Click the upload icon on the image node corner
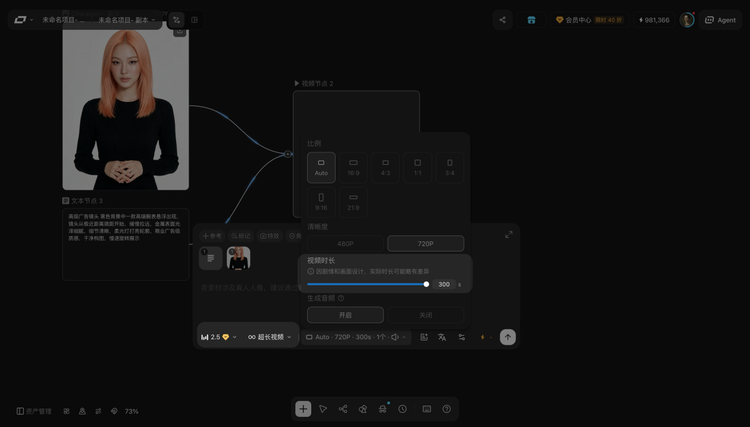 pyautogui.click(x=179, y=32)
